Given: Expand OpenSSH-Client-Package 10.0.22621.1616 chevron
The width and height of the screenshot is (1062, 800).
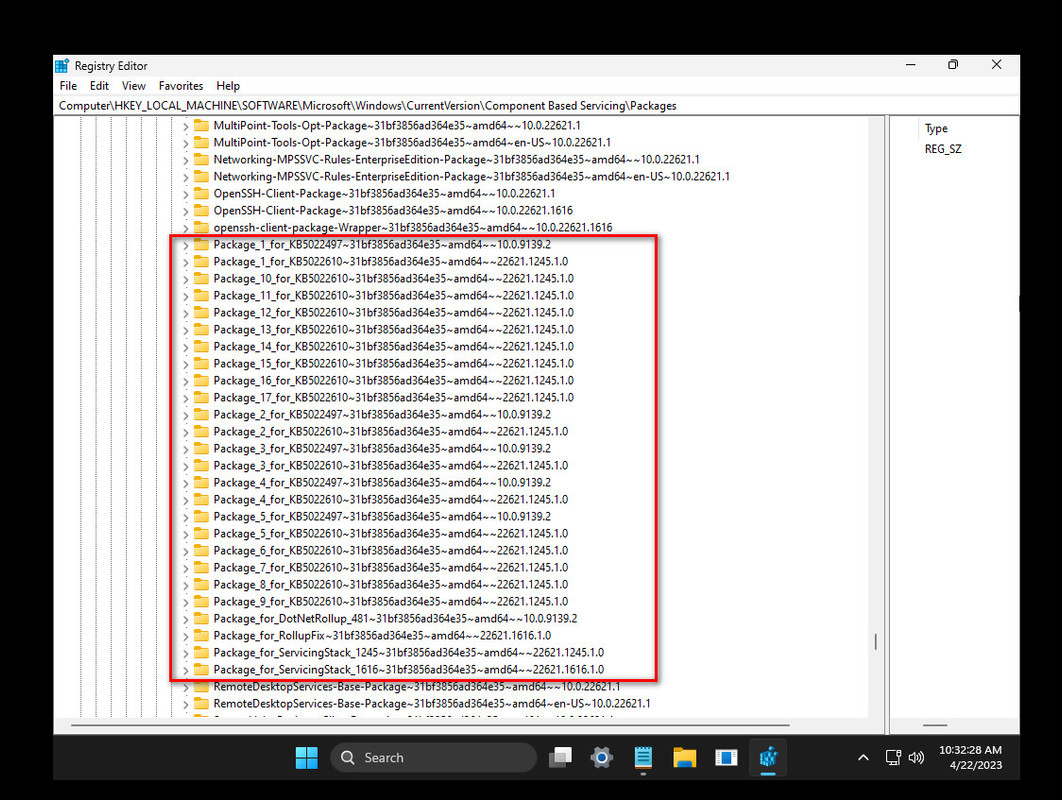Looking at the screenshot, I should point(186,211).
